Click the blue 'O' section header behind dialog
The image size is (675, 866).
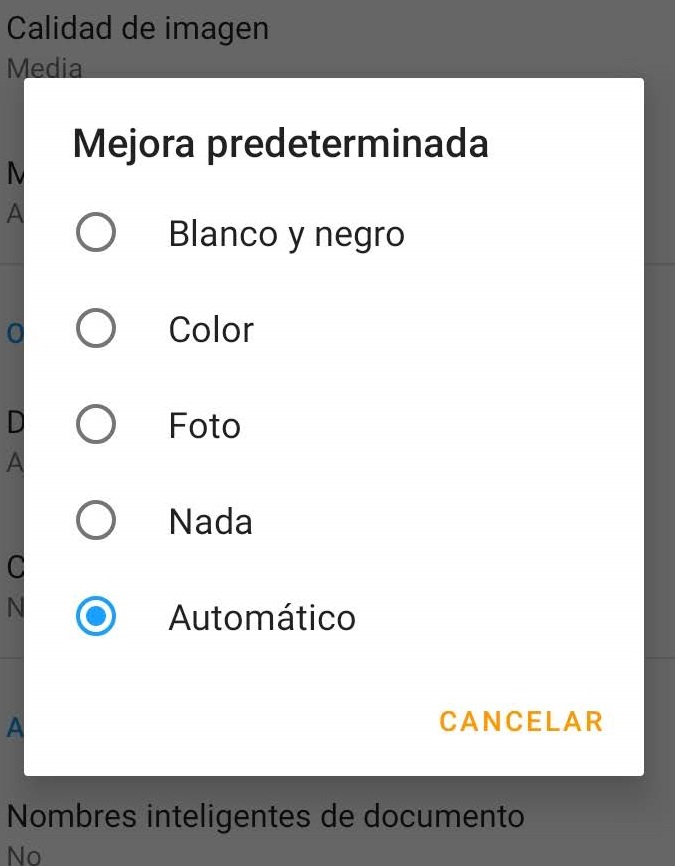(15, 333)
